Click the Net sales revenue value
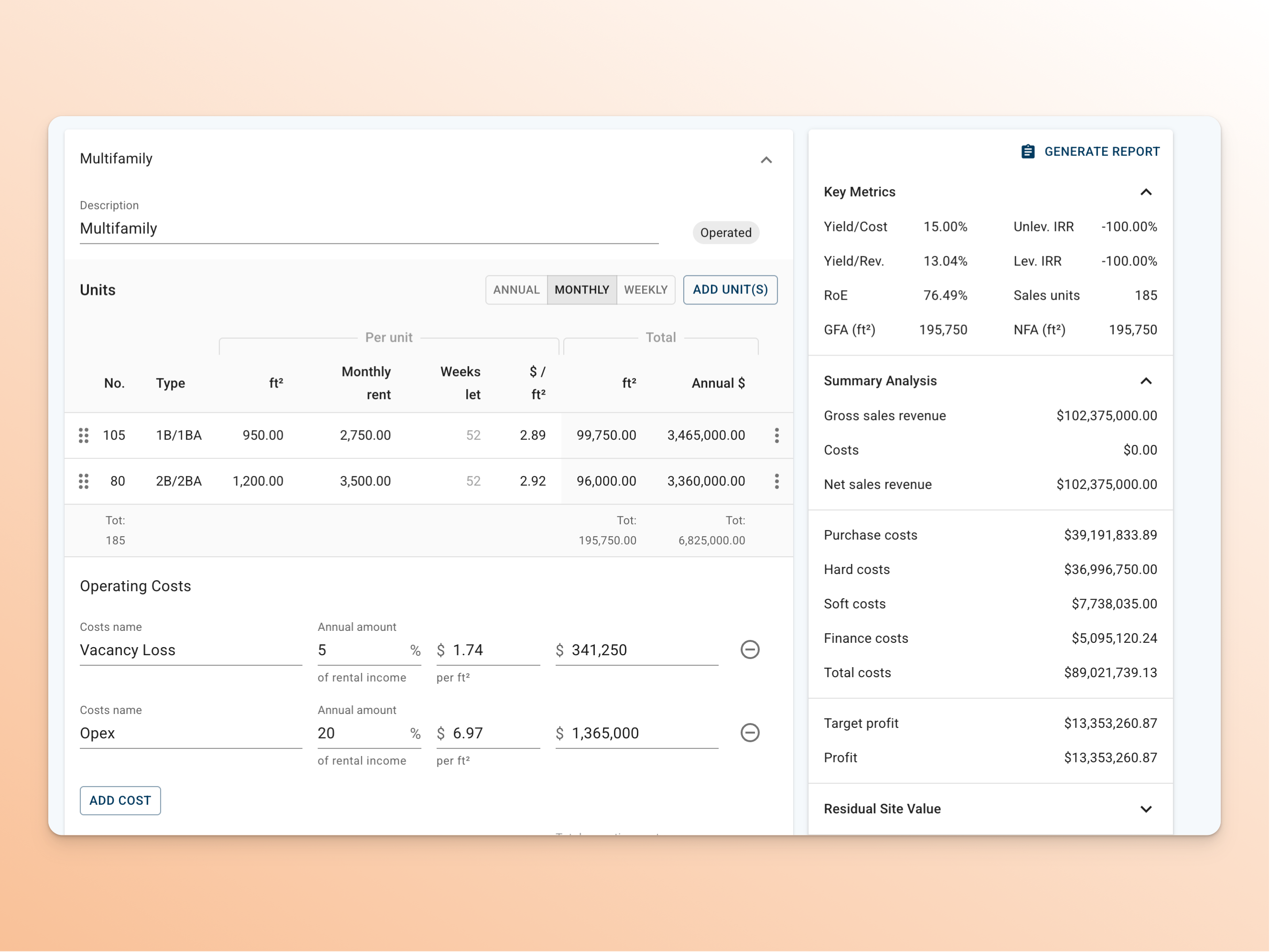 pos(1106,485)
